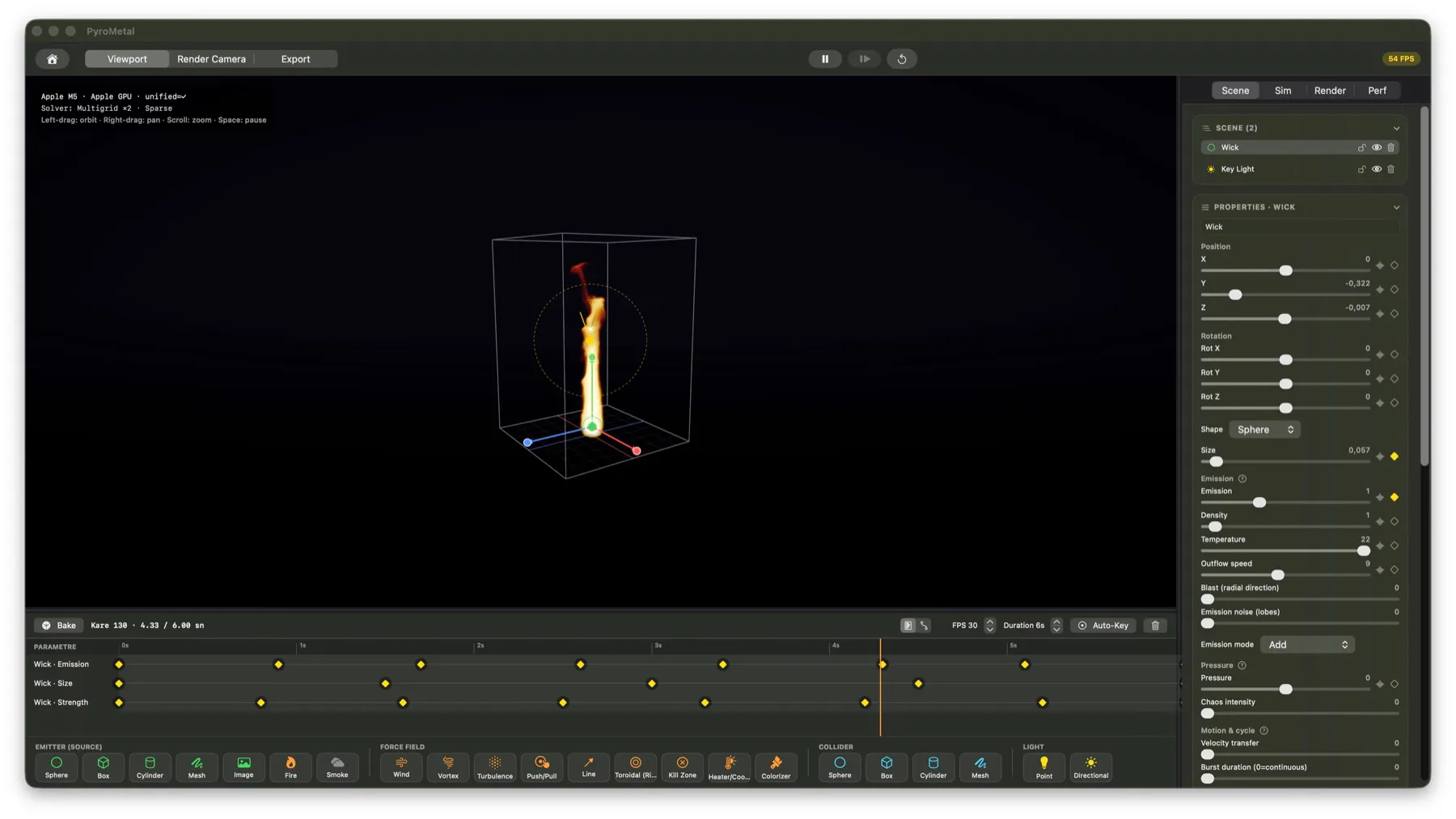Click the Bake button
This screenshot has height=819, width=1456.
58,626
